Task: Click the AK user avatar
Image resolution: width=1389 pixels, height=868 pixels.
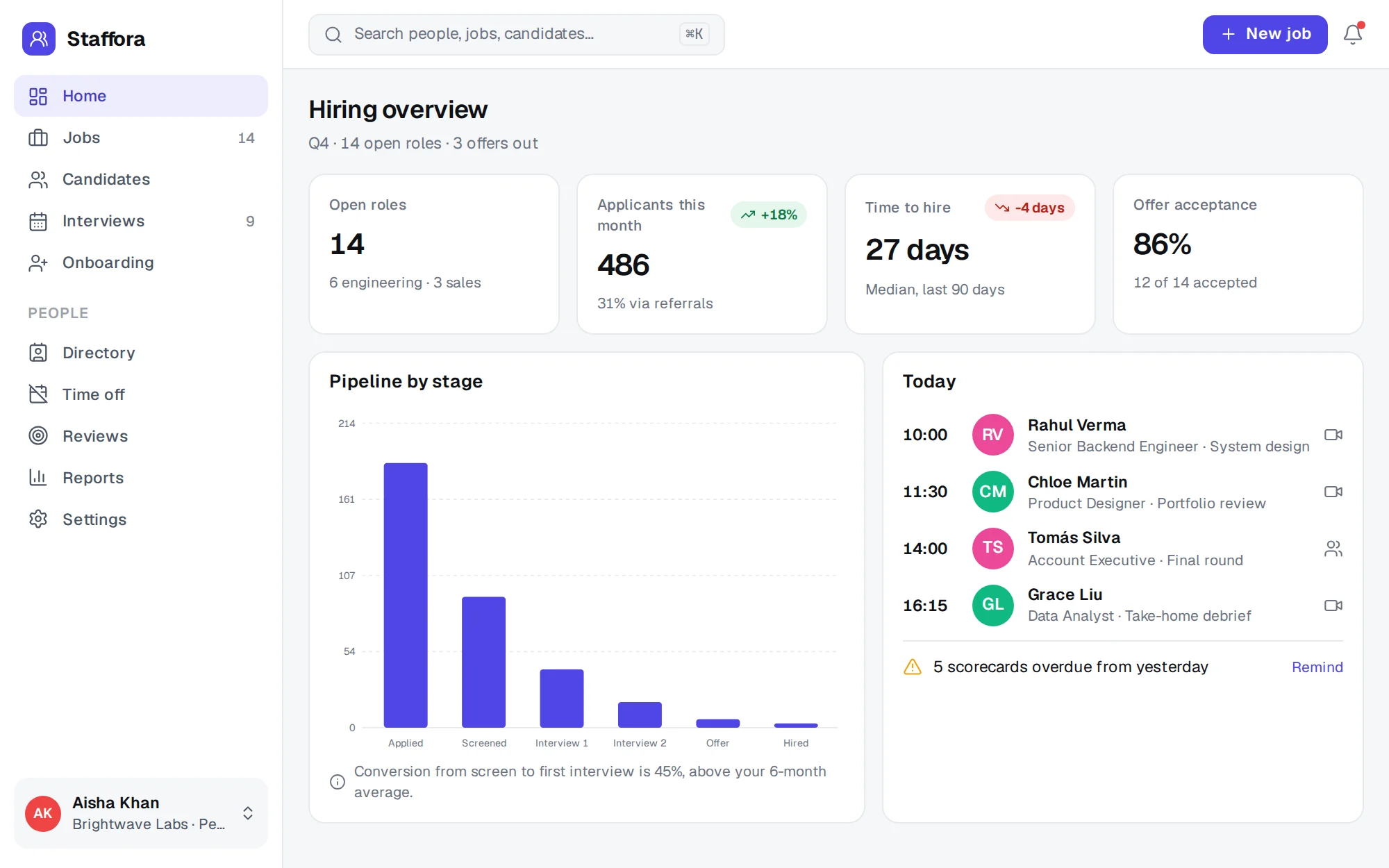Action: (x=43, y=813)
